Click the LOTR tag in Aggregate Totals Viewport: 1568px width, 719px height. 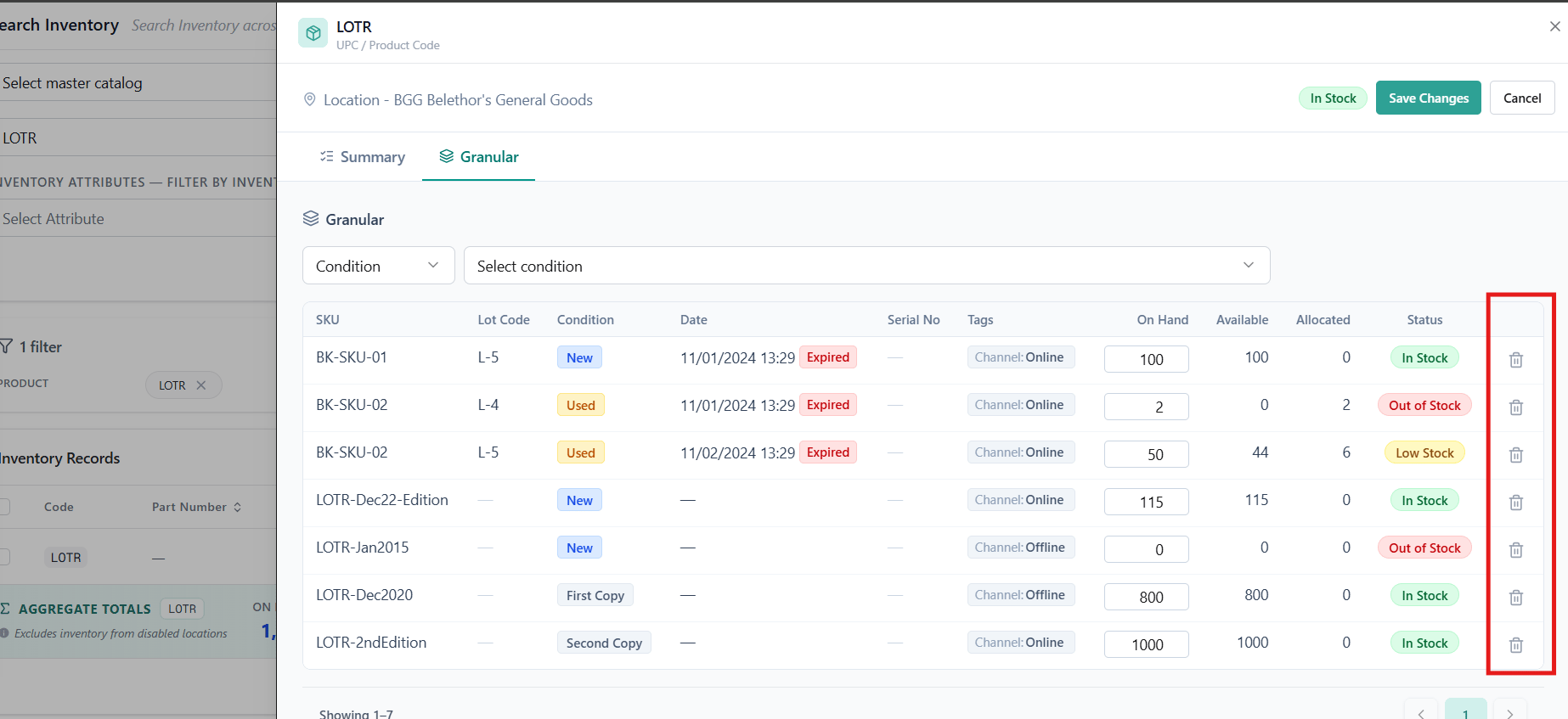[x=182, y=609]
